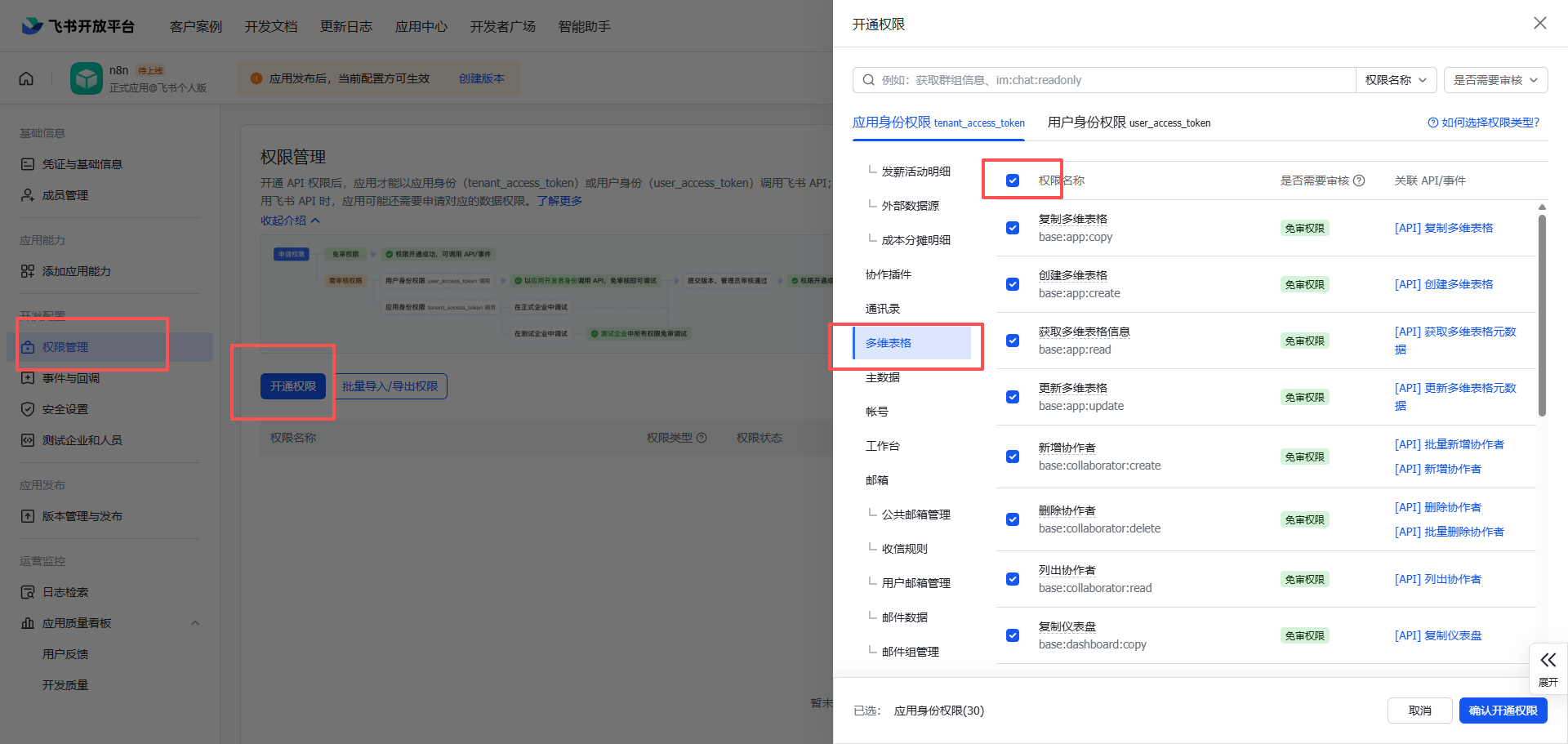Uncheck the 复制多维表格 permission
Viewport: 1568px width, 744px height.
pyautogui.click(x=1013, y=227)
